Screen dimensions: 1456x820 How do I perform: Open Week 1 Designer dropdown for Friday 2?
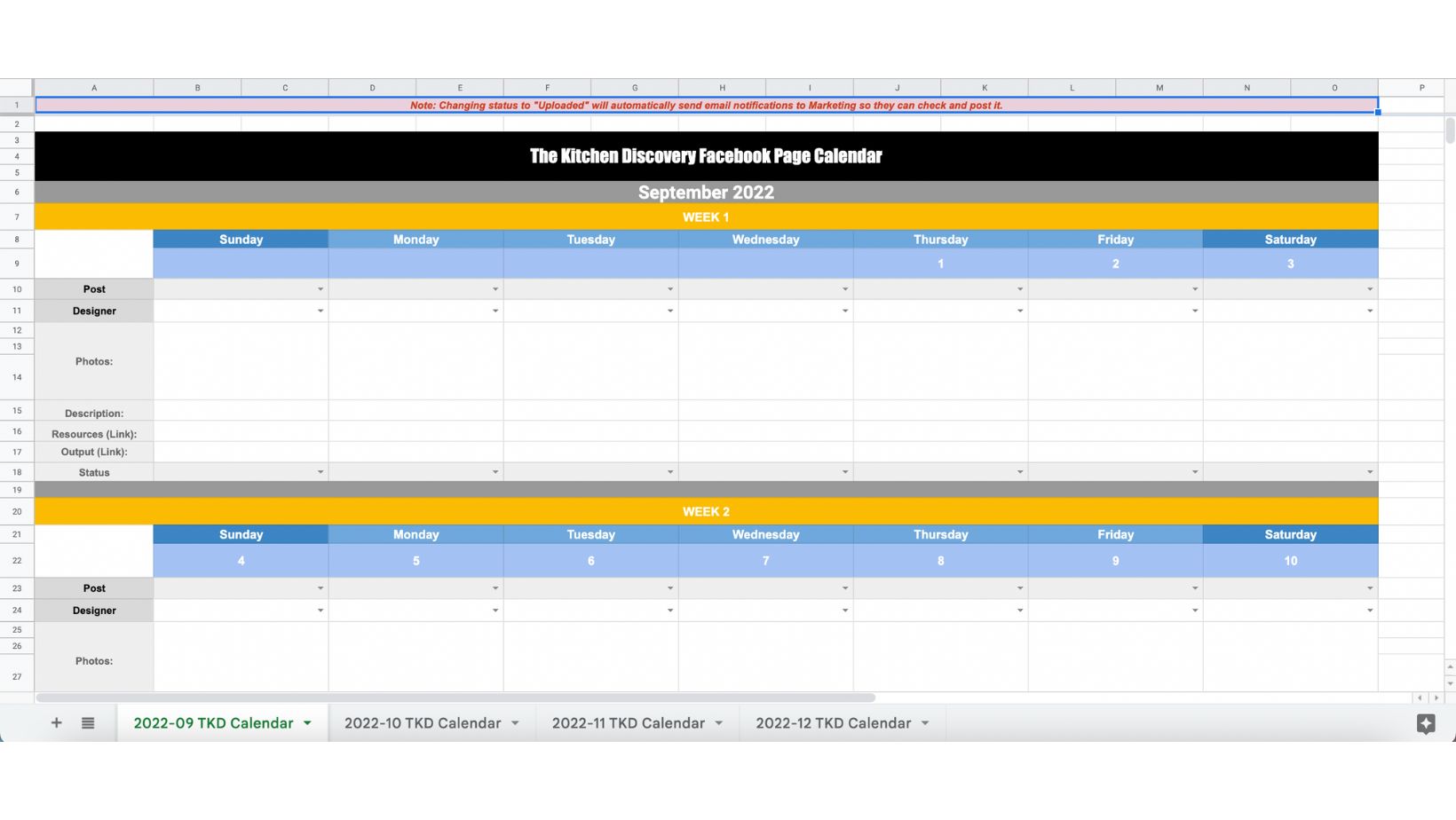tap(1195, 311)
